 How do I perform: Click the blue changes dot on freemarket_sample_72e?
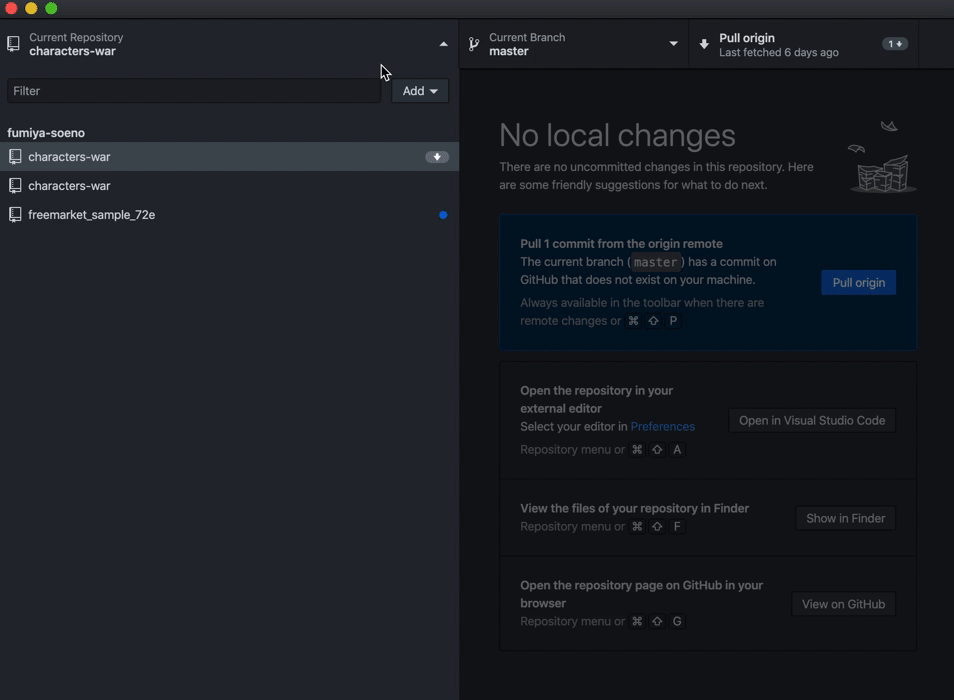click(x=443, y=215)
